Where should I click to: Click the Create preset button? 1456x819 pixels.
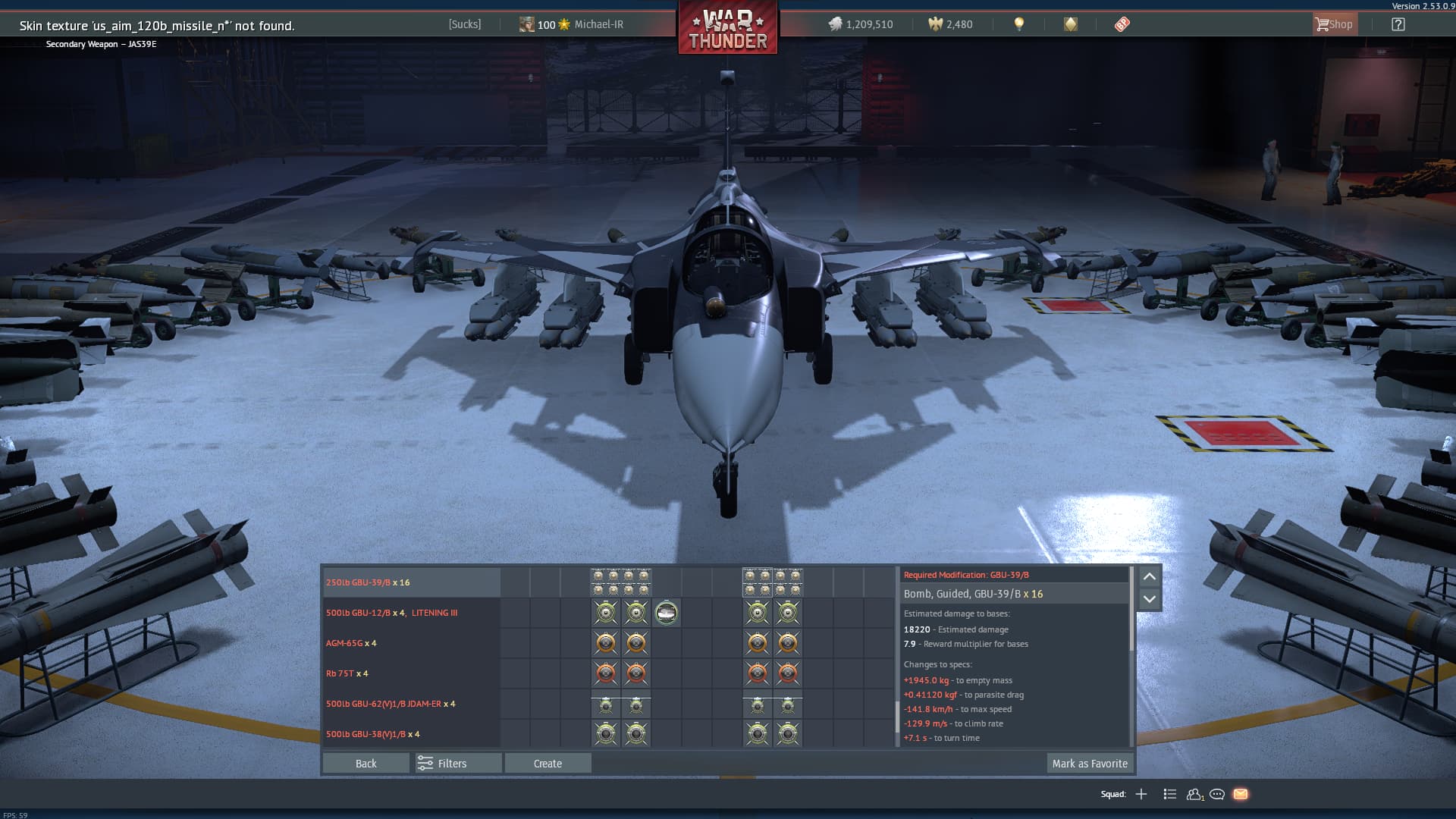[548, 764]
